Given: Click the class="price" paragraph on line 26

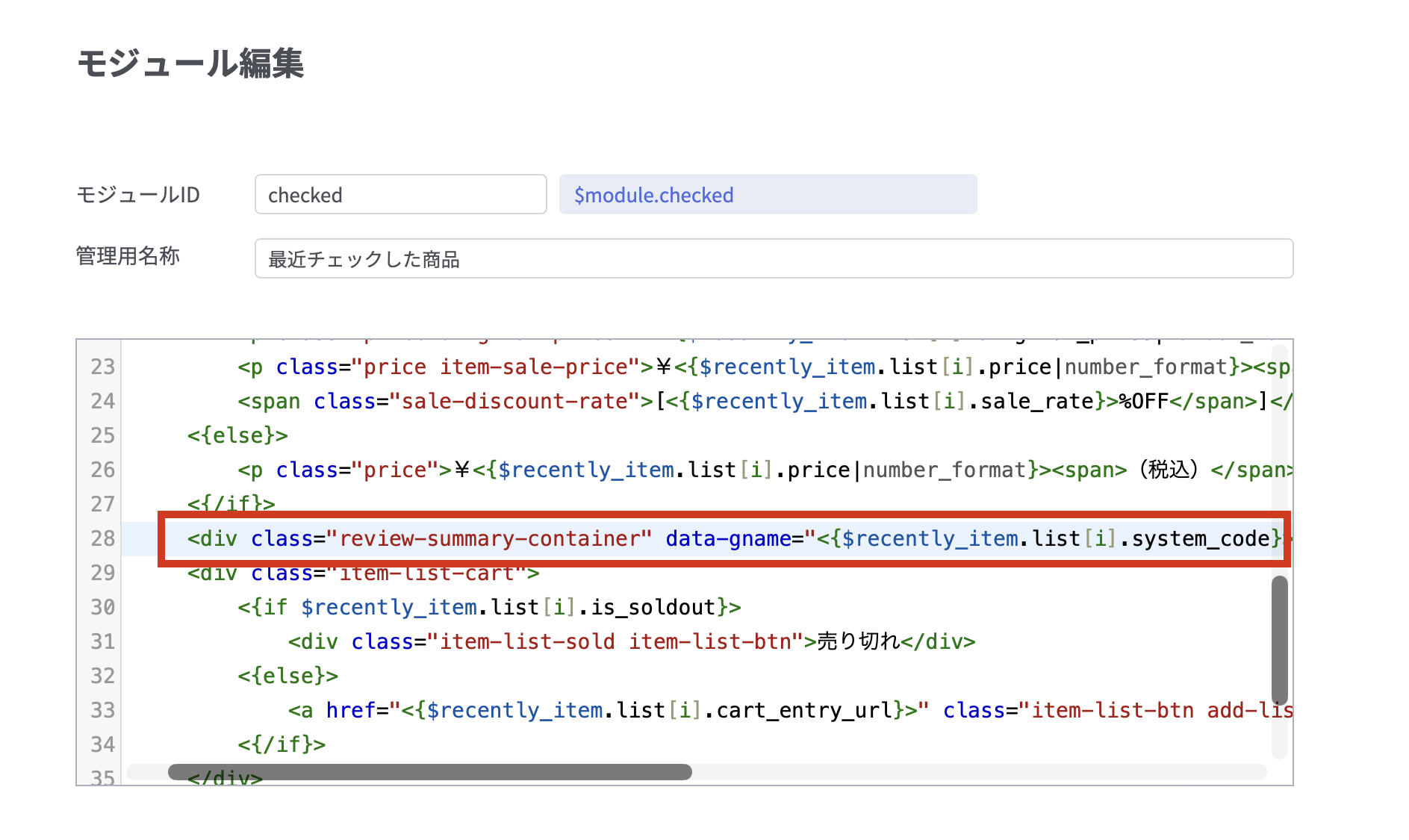Looking at the screenshot, I should pyautogui.click(x=672, y=470).
